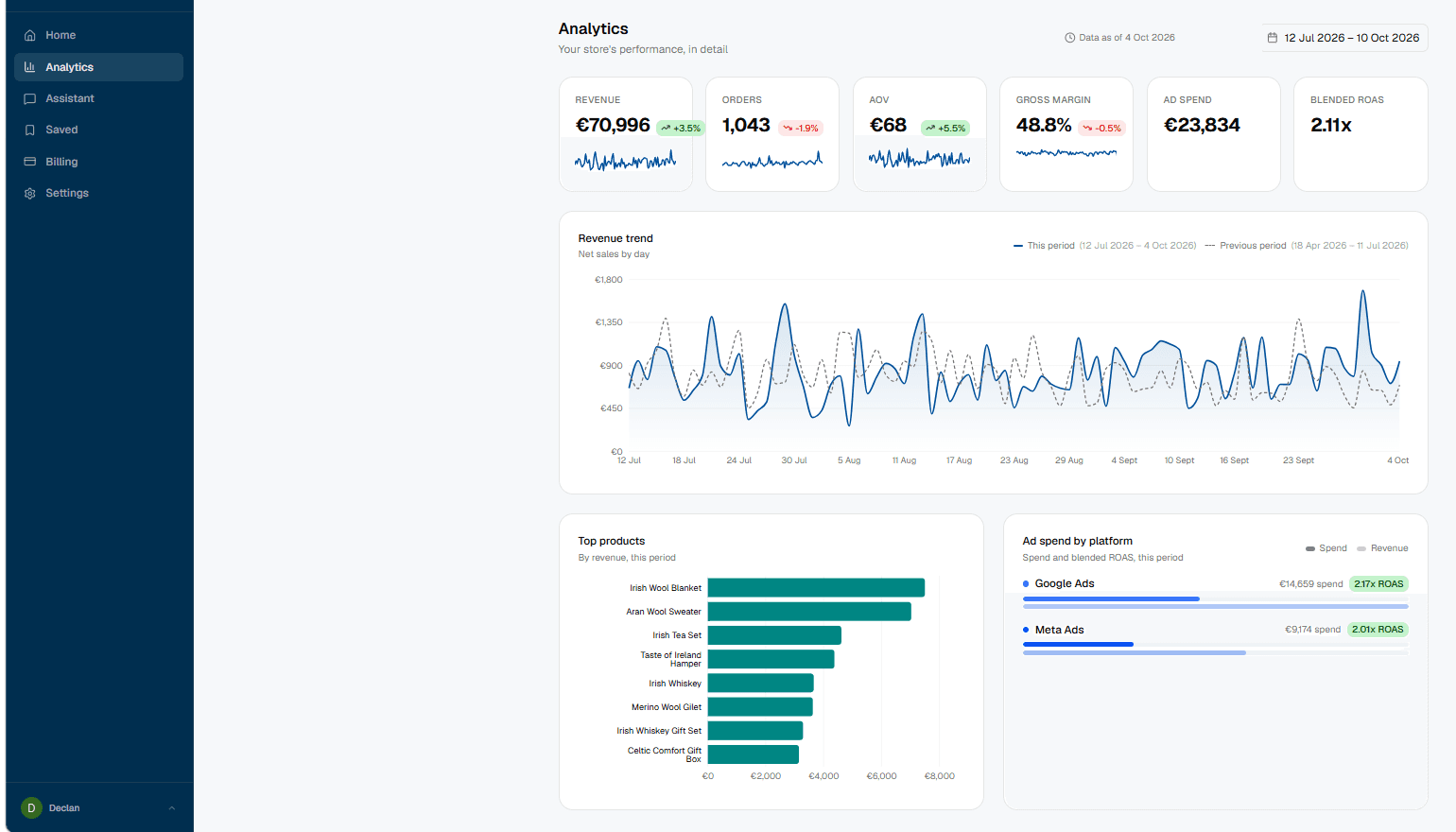Viewport: 1456px width, 832px height.
Task: Open the AOV €68 card
Action: (920, 134)
